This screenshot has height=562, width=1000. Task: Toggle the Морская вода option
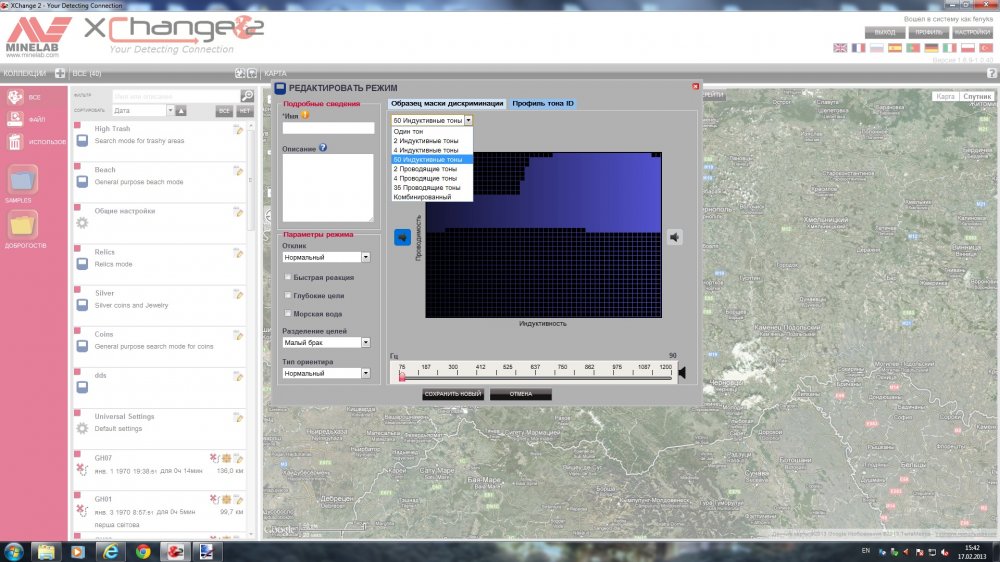(x=289, y=315)
